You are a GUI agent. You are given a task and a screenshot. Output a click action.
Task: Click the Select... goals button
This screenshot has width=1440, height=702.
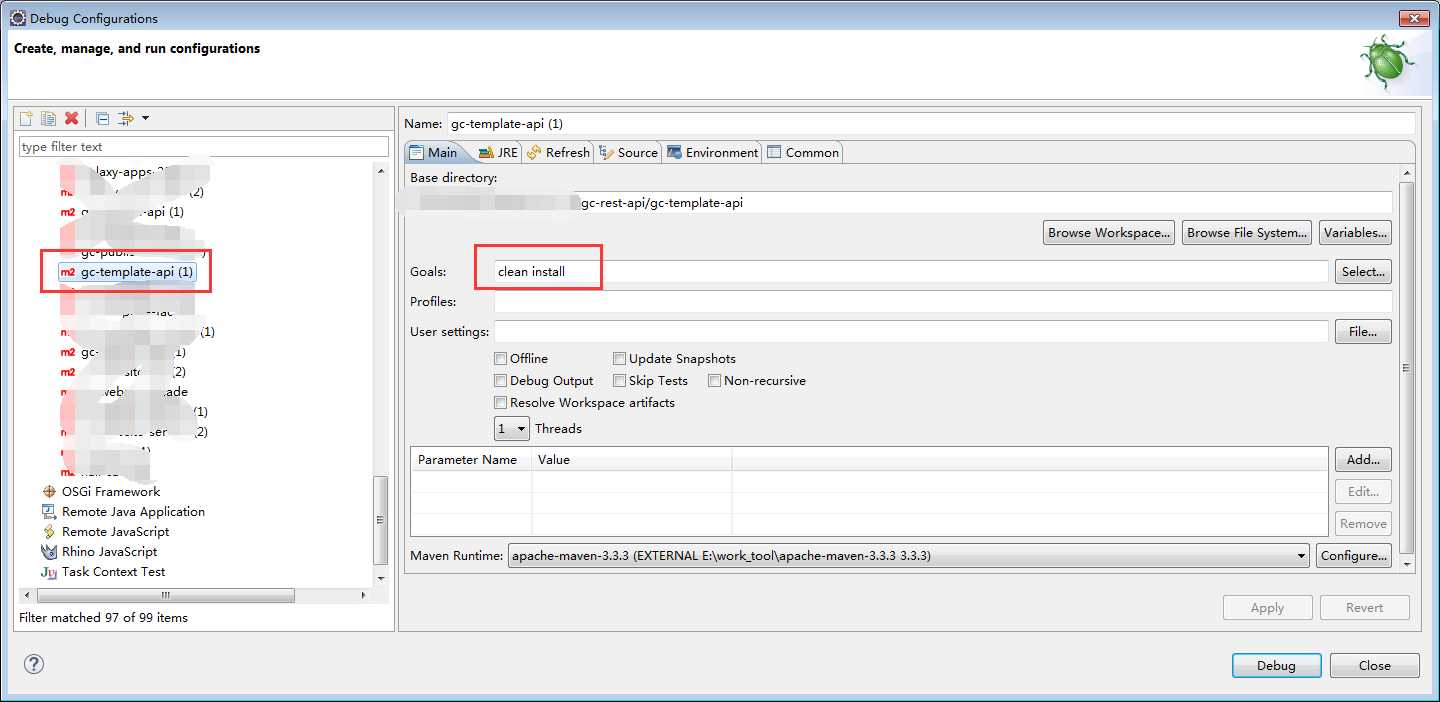tap(1363, 271)
